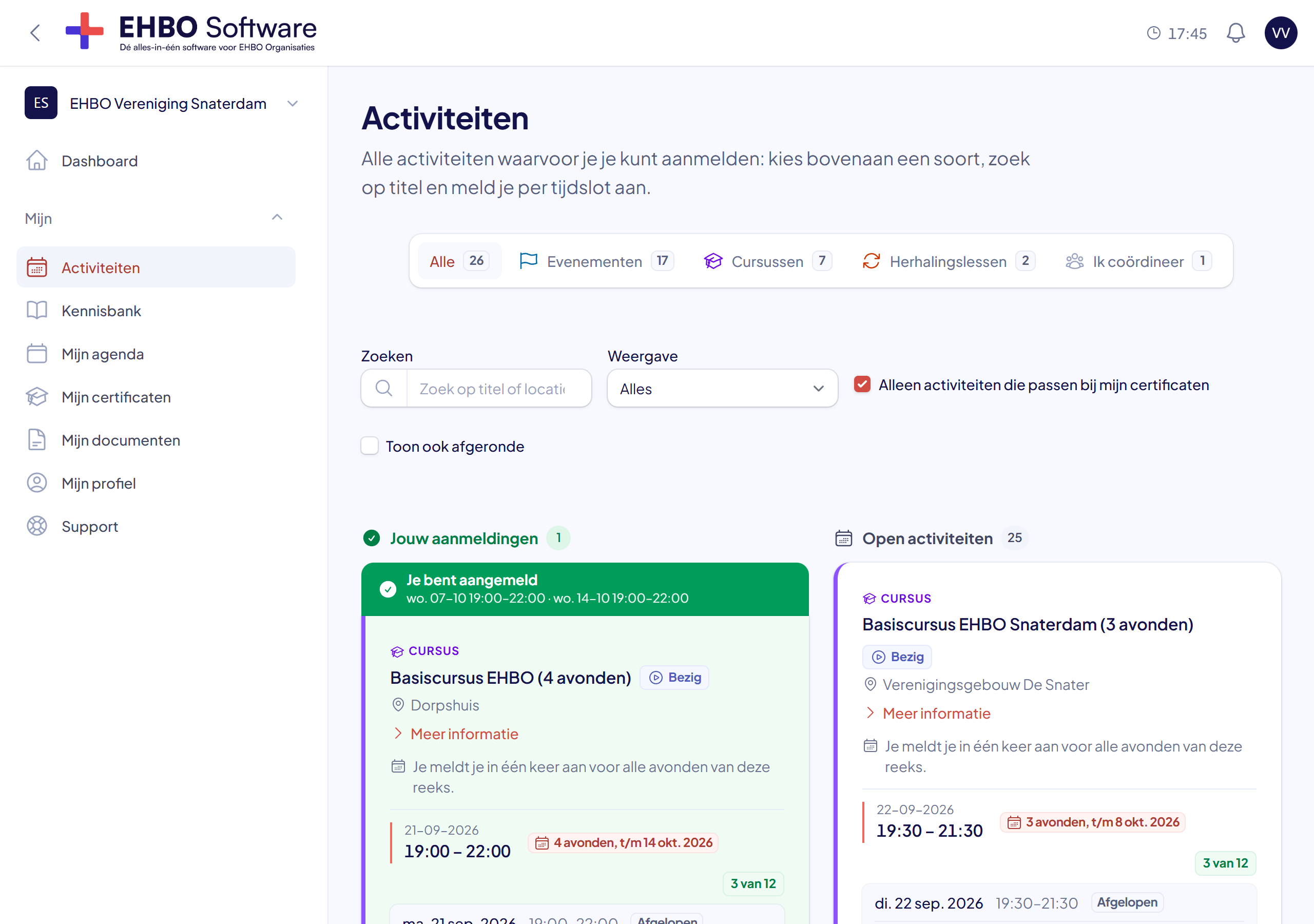Open the Weergave 'Alles' dropdown
This screenshot has width=1314, height=924.
pos(722,388)
